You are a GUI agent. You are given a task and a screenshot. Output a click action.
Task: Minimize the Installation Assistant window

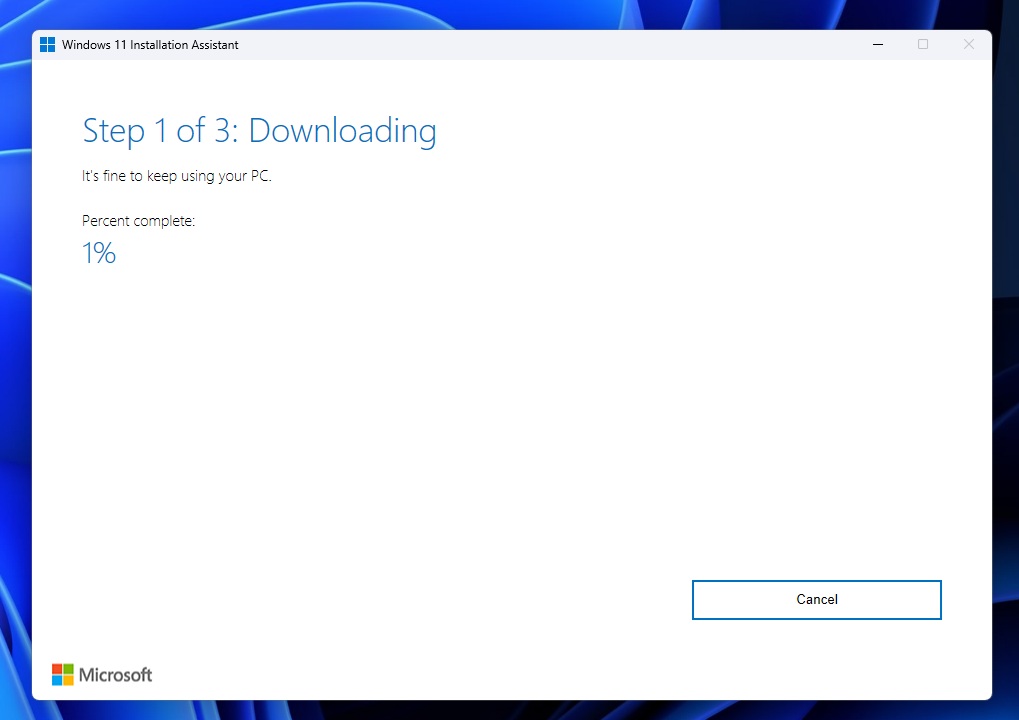pos(877,44)
